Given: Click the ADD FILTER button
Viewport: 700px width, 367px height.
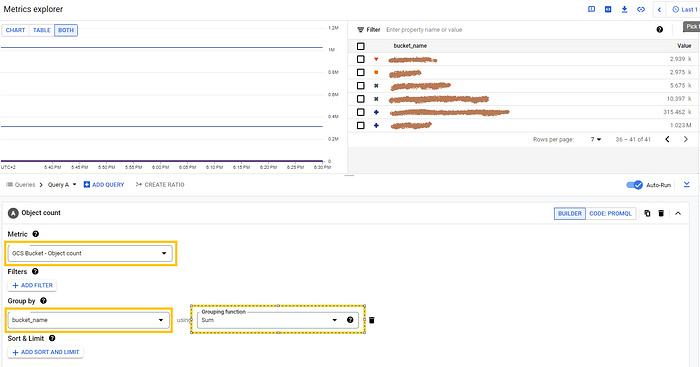Looking at the screenshot, I should click(x=32, y=285).
